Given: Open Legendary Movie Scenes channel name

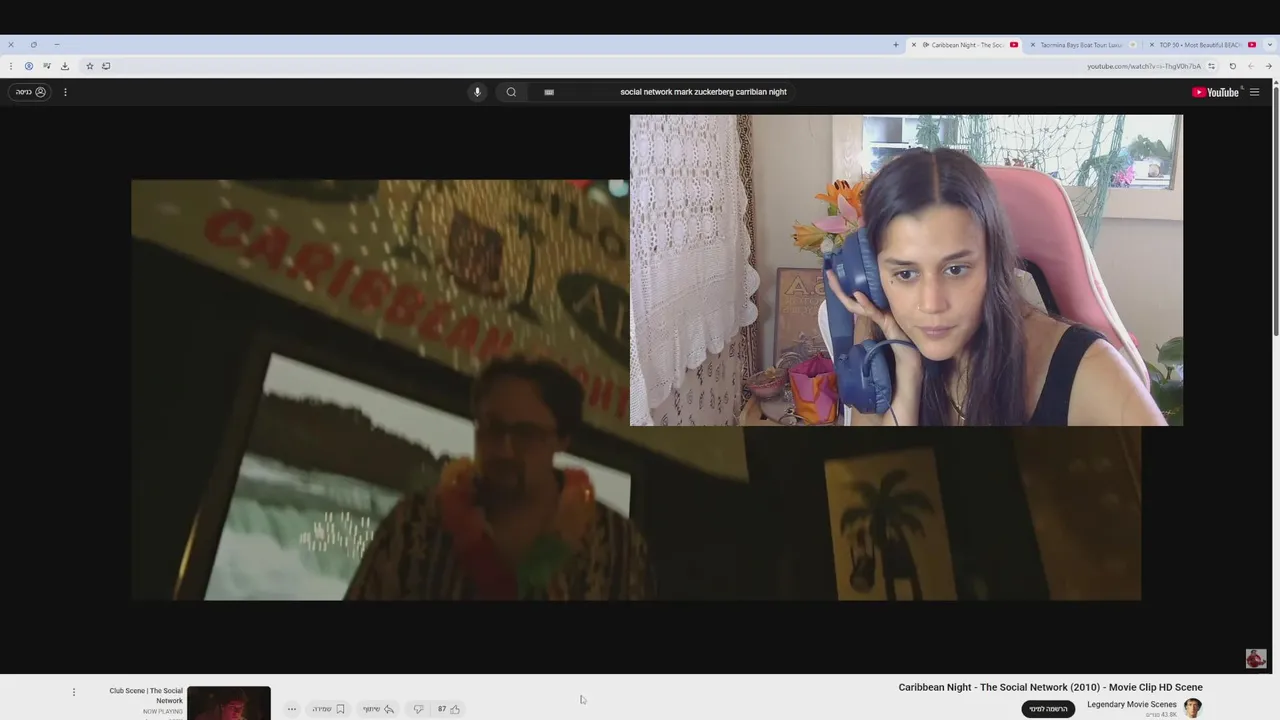Looking at the screenshot, I should coord(1132,704).
